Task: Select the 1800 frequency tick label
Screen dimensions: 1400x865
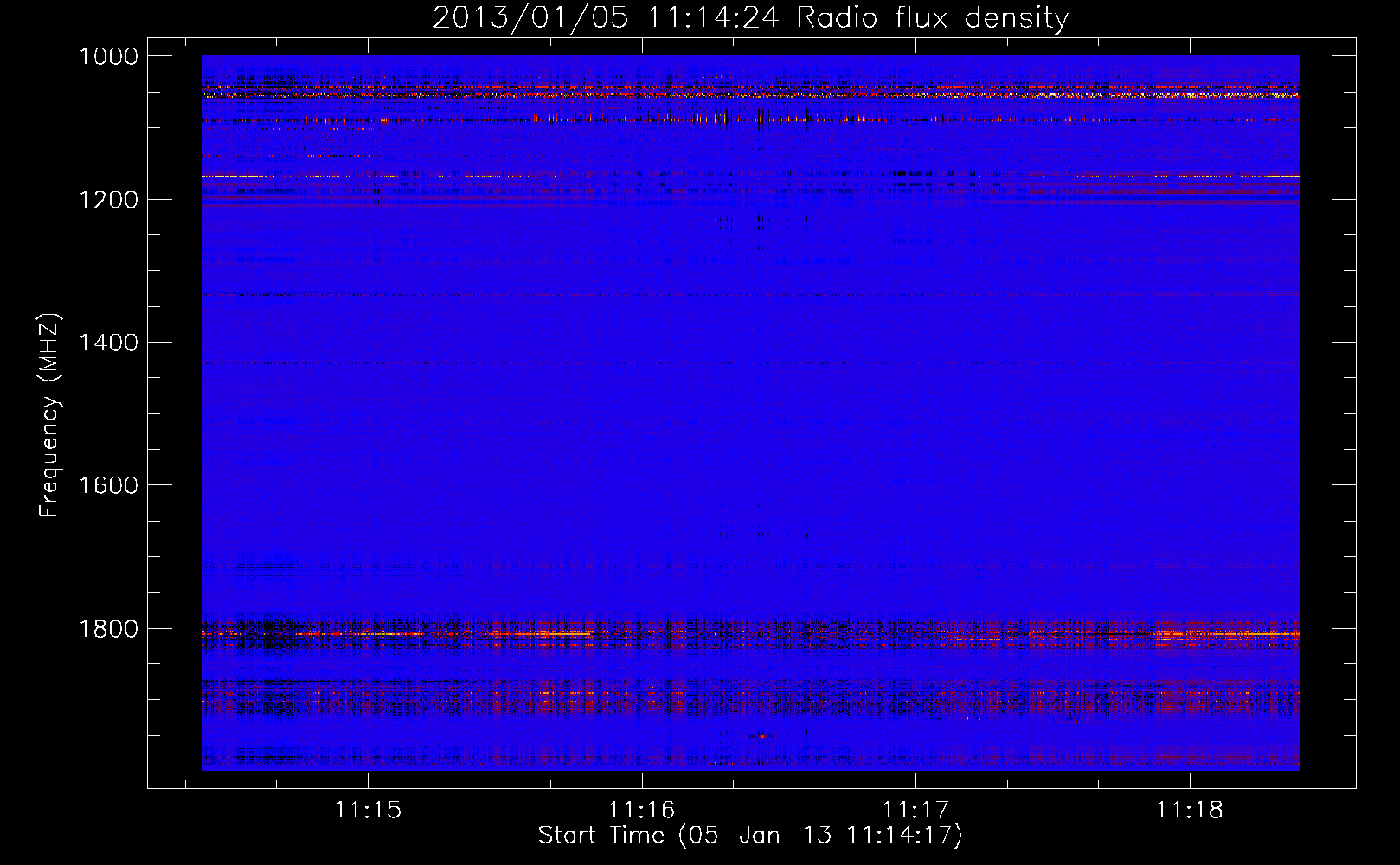Action: pos(108,629)
